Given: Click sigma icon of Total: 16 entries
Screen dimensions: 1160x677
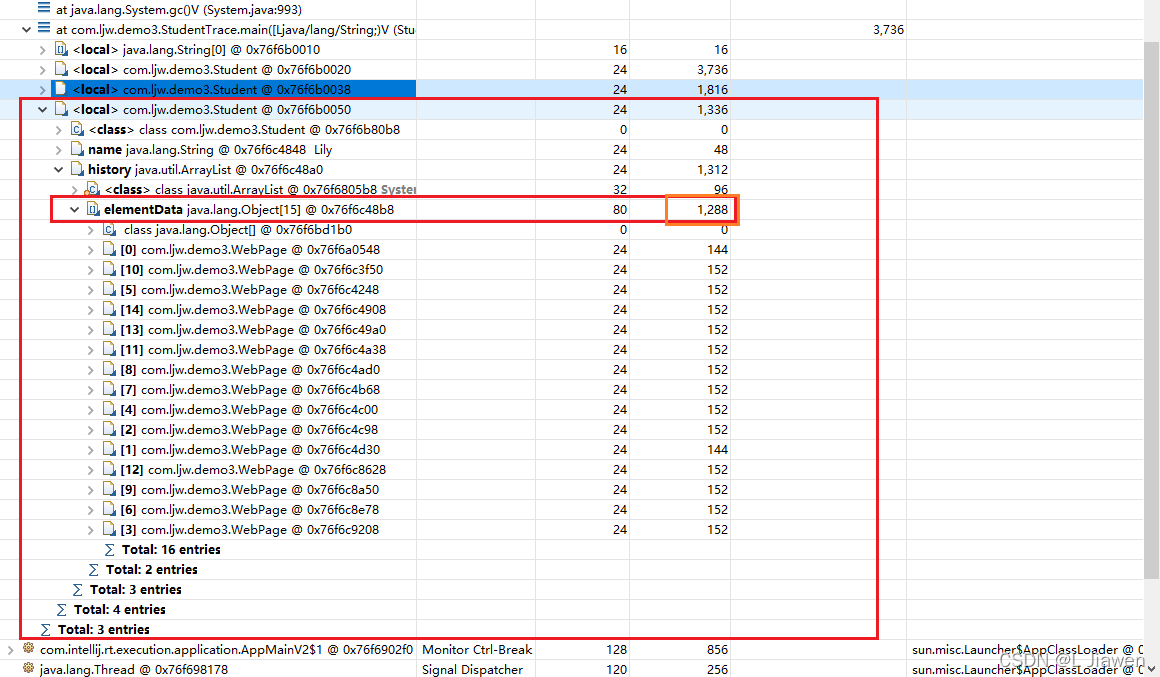Looking at the screenshot, I should tap(109, 550).
